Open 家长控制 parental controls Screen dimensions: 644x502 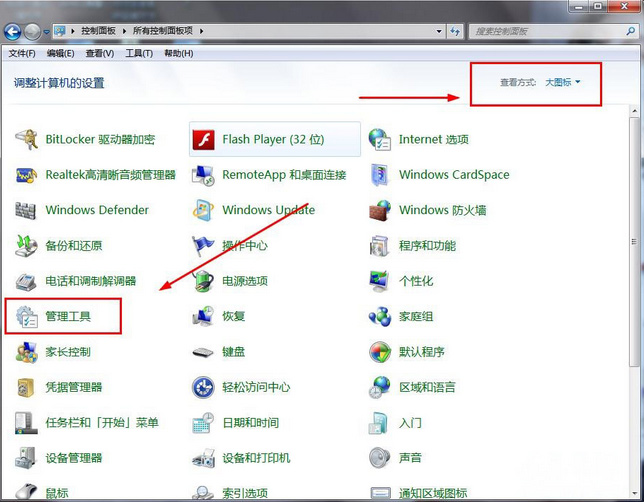[x=67, y=352]
